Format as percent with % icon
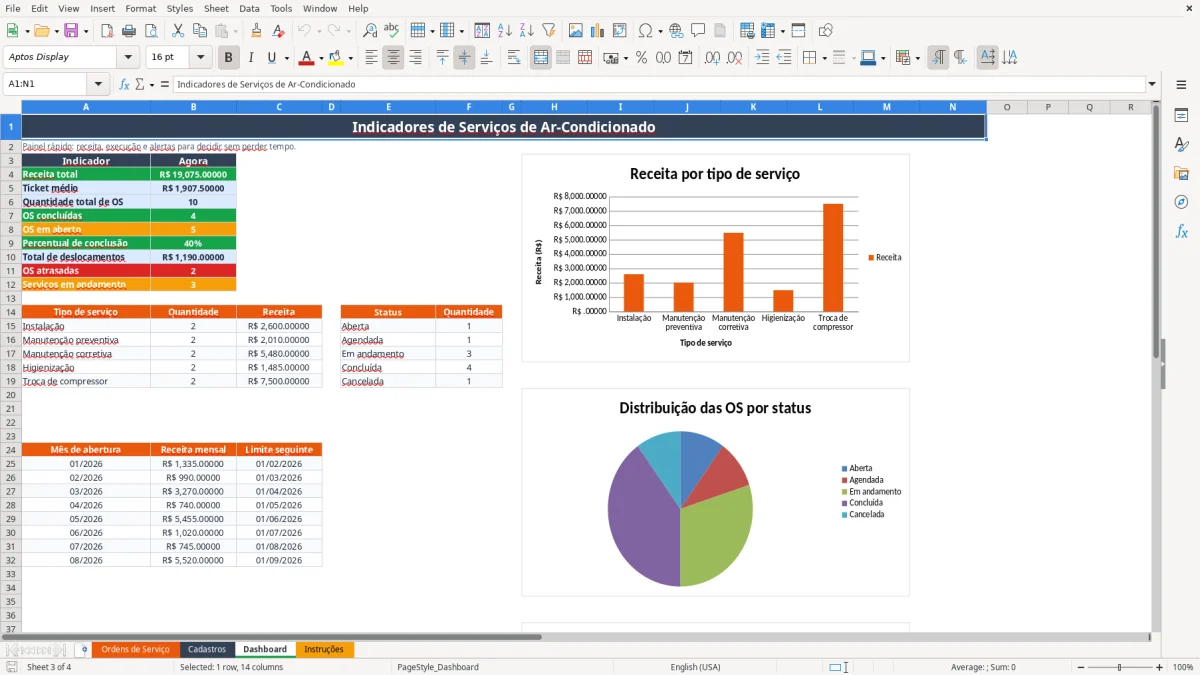The image size is (1200, 675). [641, 57]
